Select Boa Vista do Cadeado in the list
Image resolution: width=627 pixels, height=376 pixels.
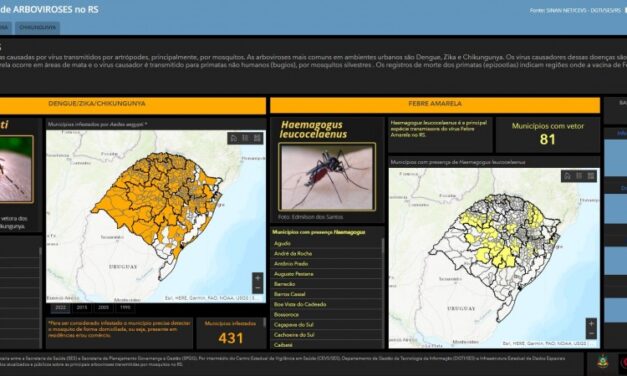(x=326, y=304)
